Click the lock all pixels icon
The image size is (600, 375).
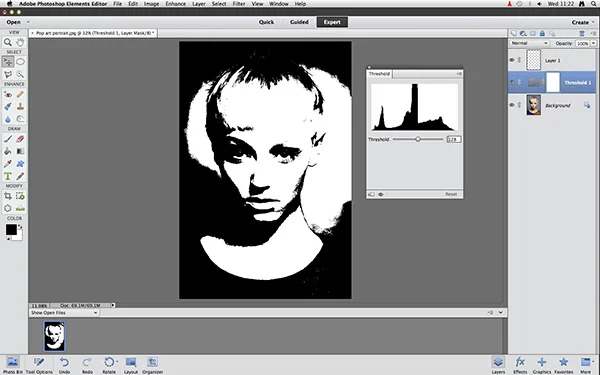(542, 33)
